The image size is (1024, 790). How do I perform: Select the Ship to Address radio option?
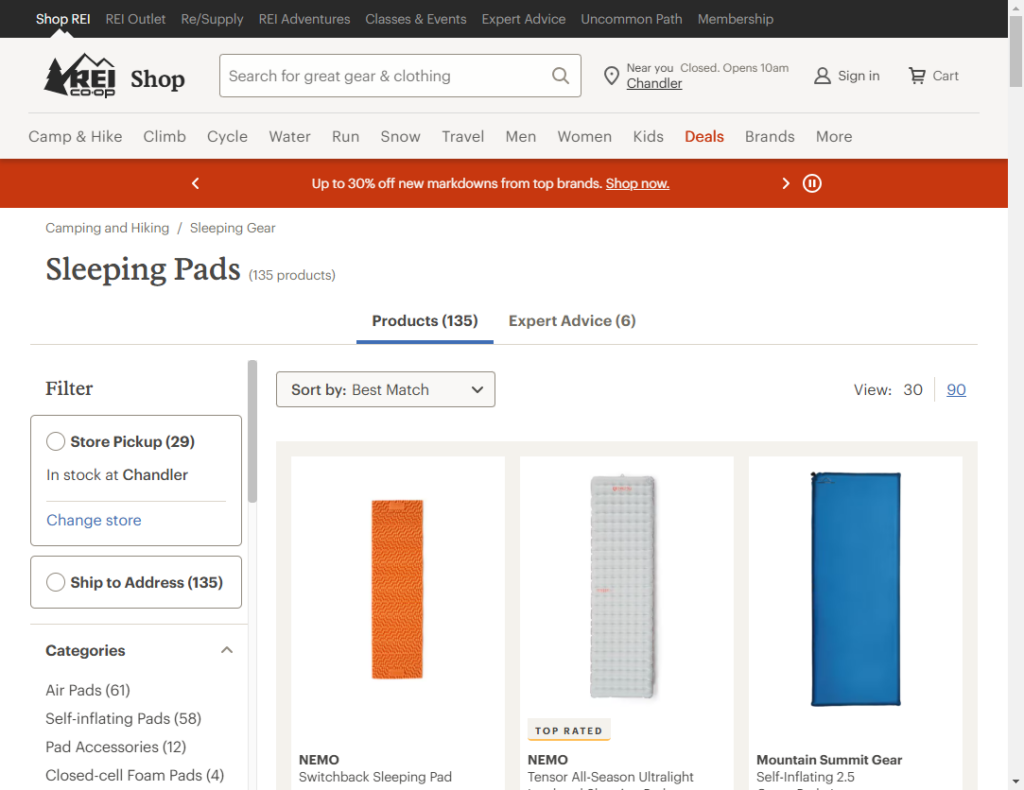tap(56, 582)
